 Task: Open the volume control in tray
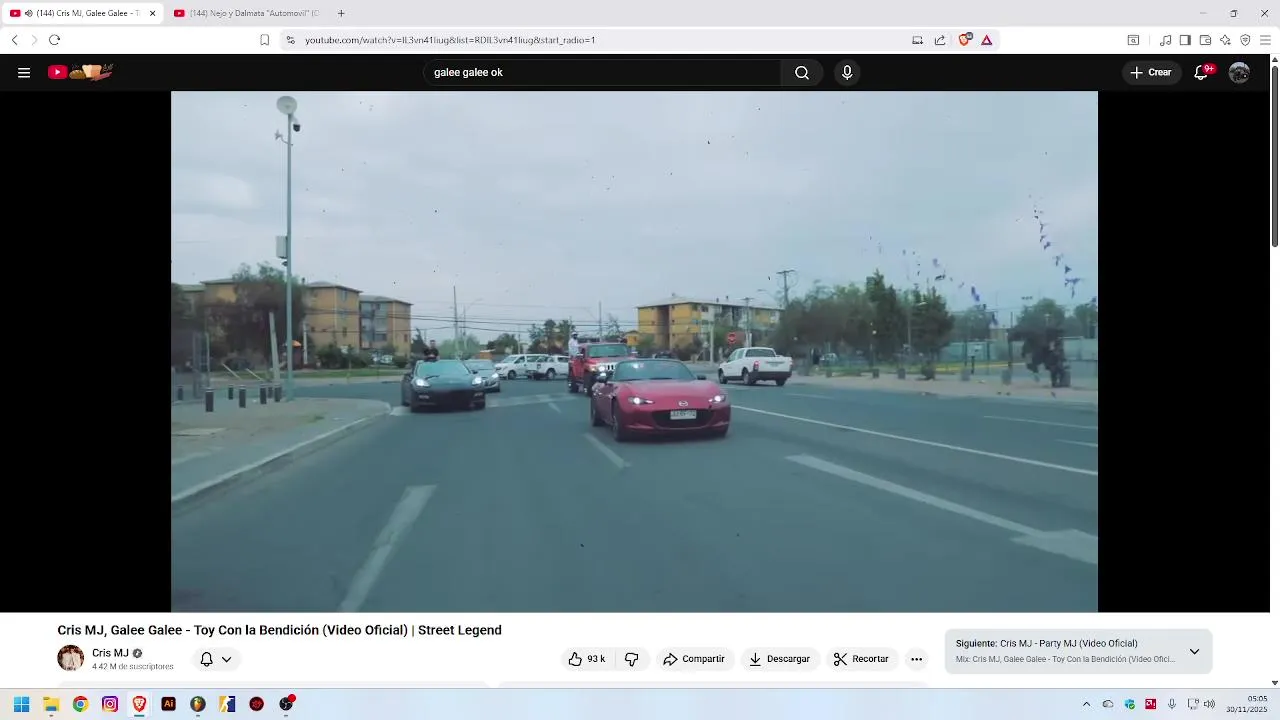pos(1210,704)
